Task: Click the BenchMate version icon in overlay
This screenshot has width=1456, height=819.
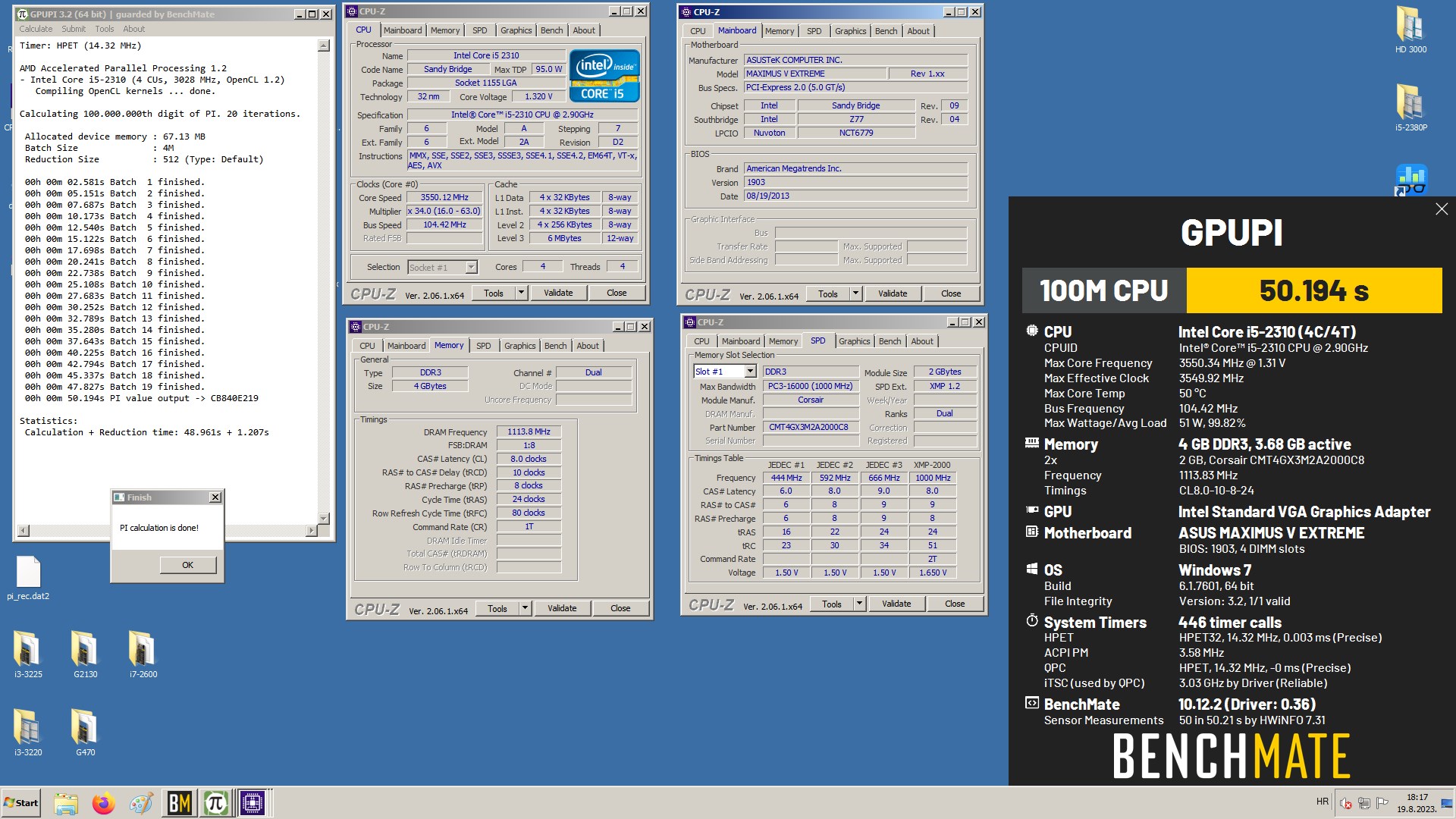Action: [1031, 703]
